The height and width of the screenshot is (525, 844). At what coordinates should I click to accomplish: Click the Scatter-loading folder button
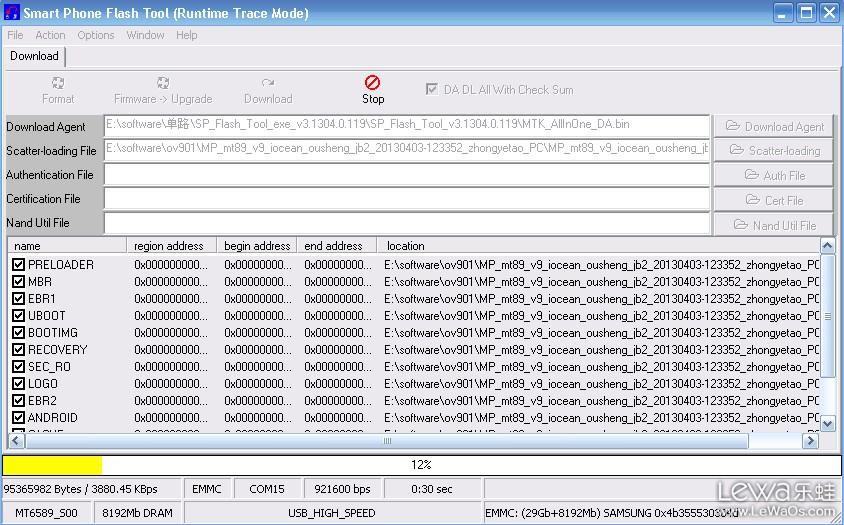tap(775, 150)
